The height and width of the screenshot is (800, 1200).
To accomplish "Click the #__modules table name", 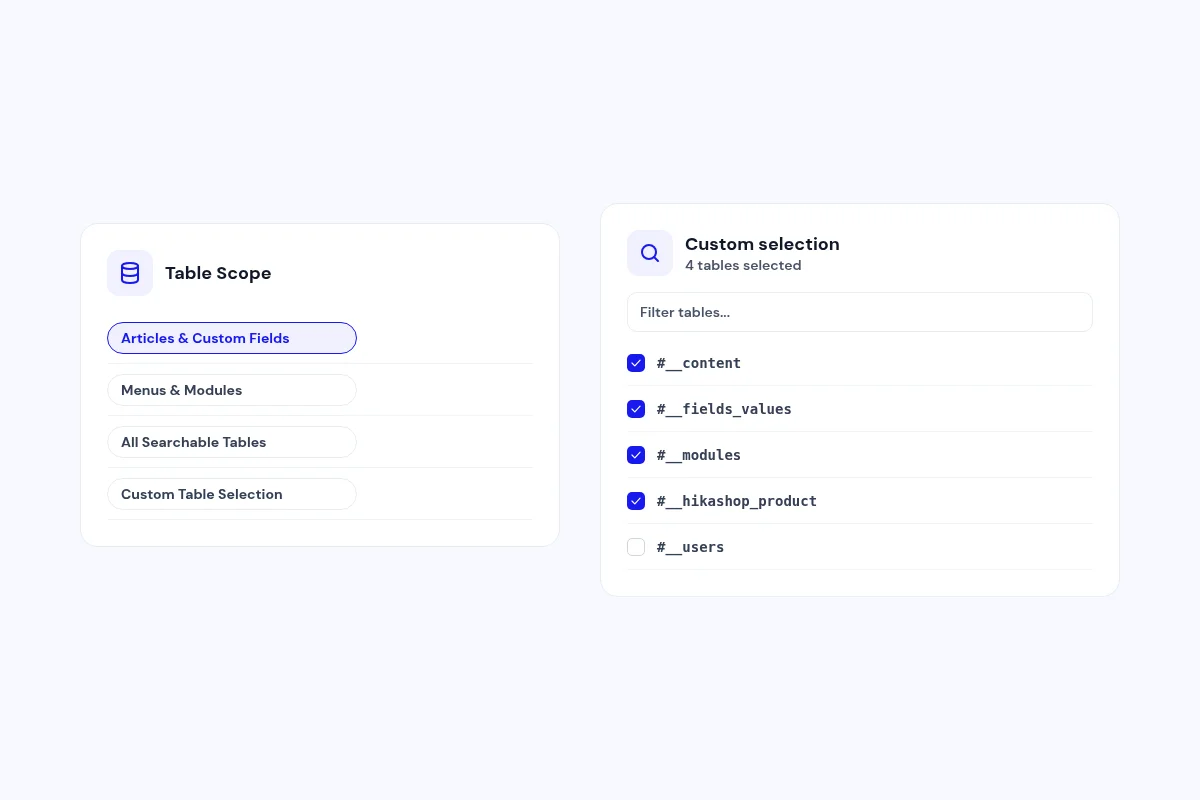I will pos(699,455).
